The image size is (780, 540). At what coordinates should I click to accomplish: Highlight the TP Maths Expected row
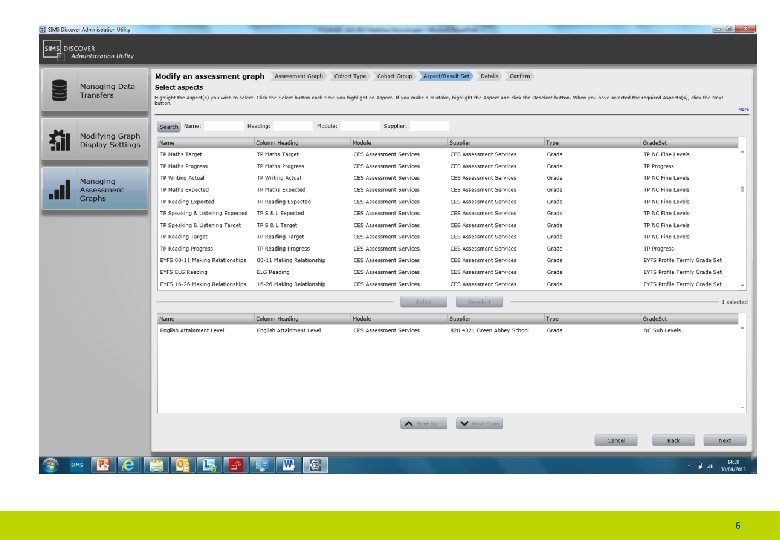(x=448, y=190)
